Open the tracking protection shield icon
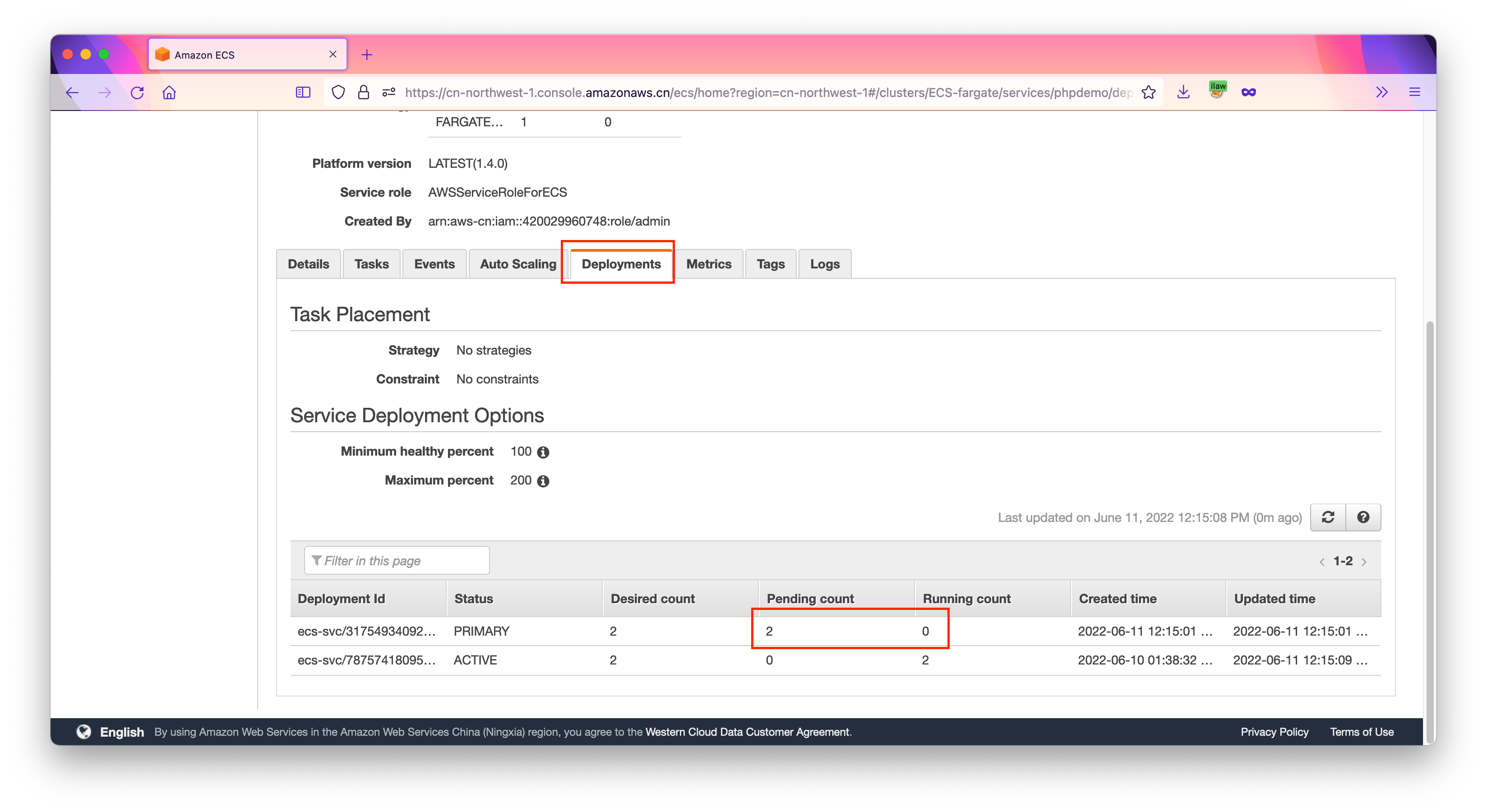 338,92
